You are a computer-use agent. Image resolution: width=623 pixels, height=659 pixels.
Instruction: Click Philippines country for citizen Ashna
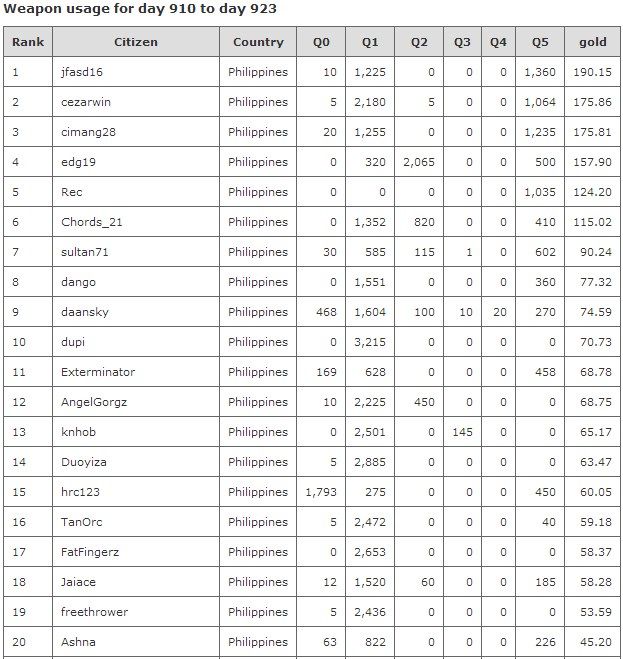(x=258, y=642)
